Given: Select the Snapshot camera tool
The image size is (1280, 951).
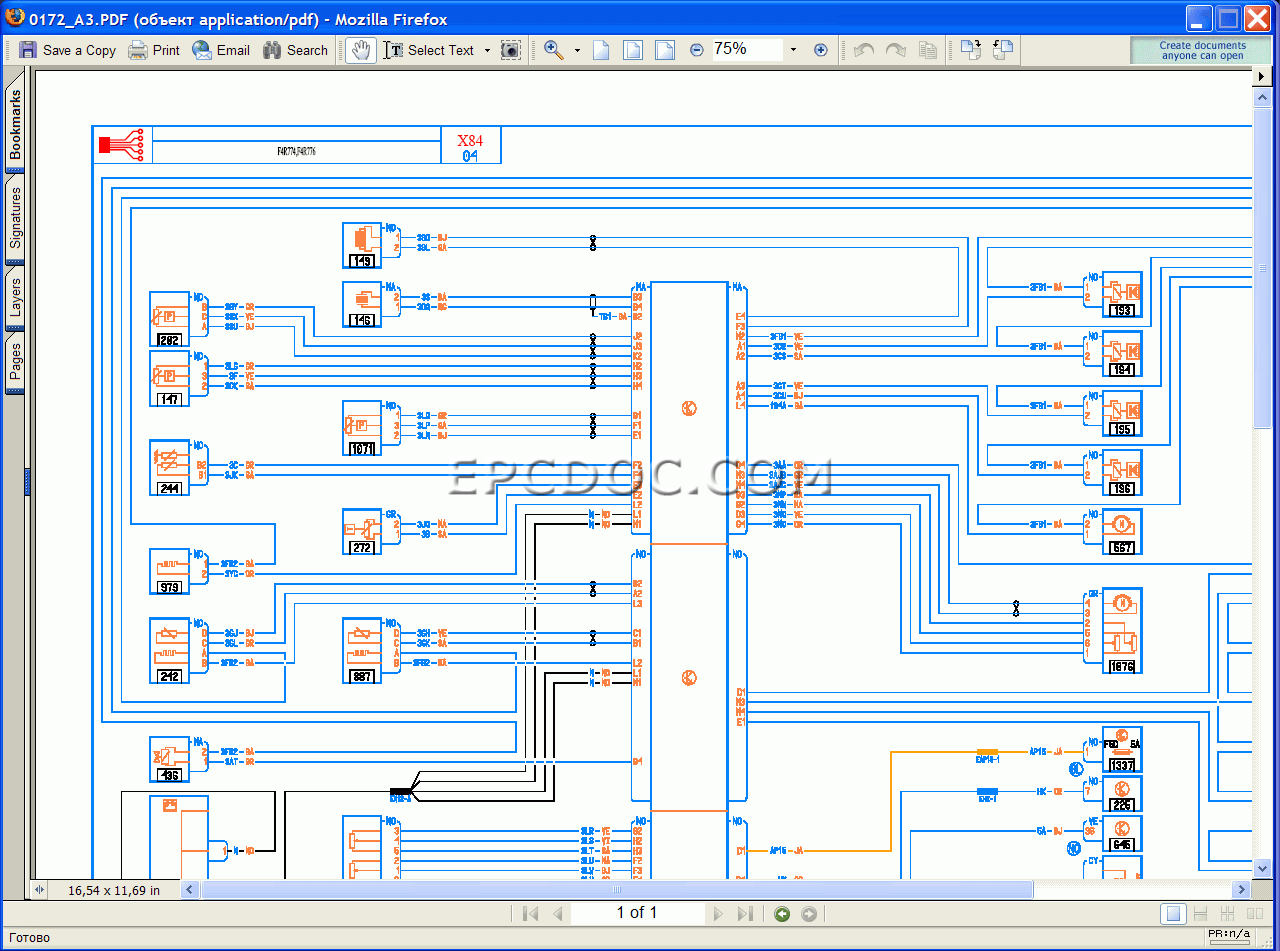Looking at the screenshot, I should [x=511, y=50].
